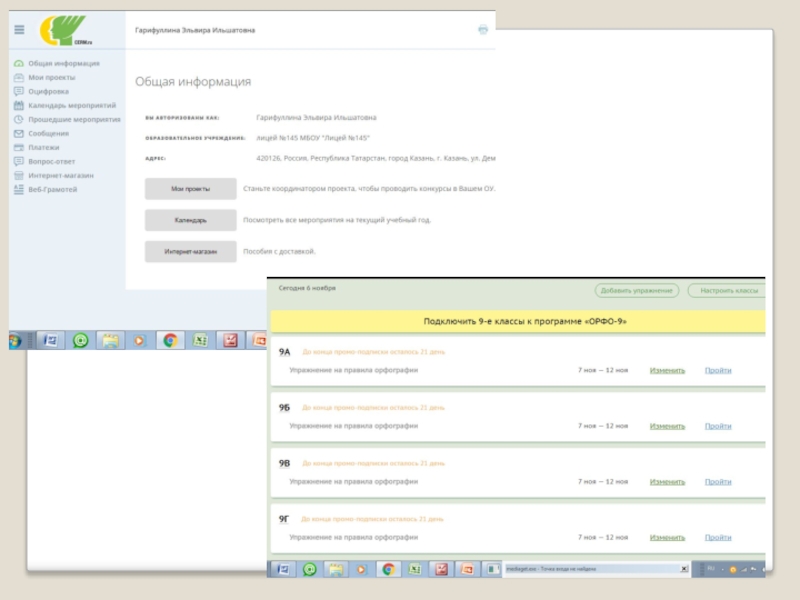Click the gray Календарь button

coord(190,220)
